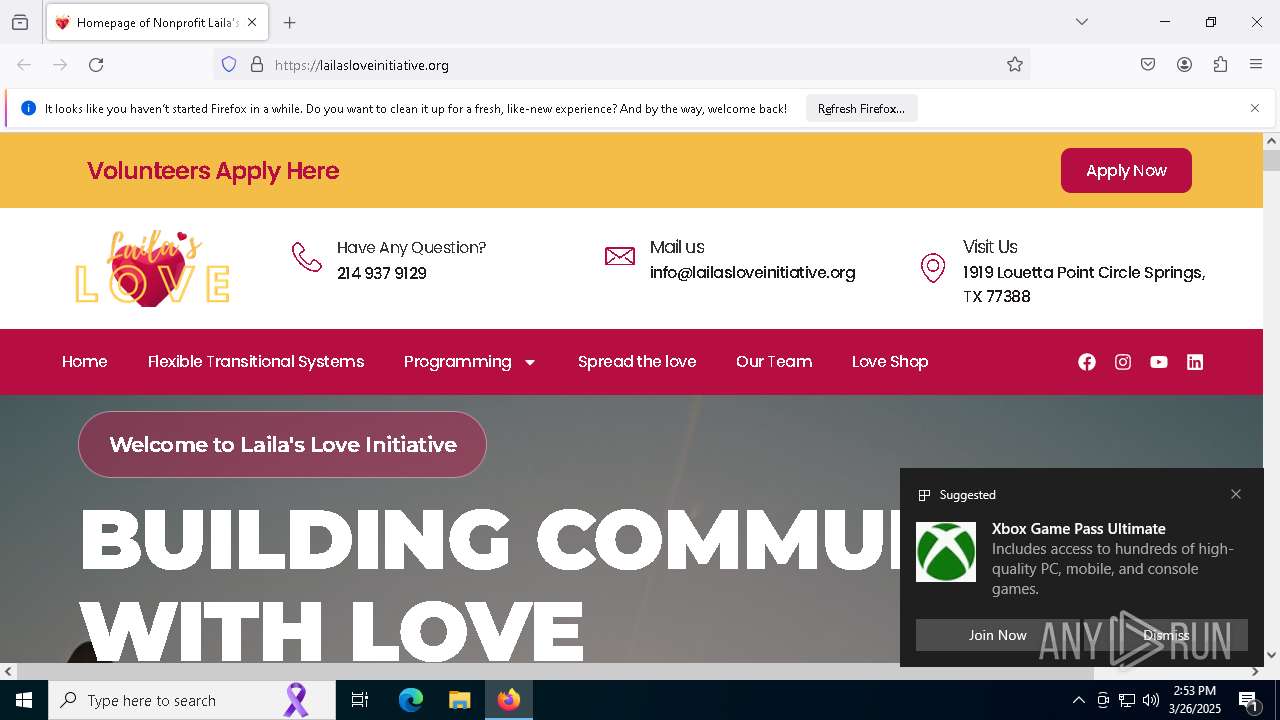Screen dimensions: 1280x720
Task: Open Windows Start menu
Action: click(x=24, y=700)
